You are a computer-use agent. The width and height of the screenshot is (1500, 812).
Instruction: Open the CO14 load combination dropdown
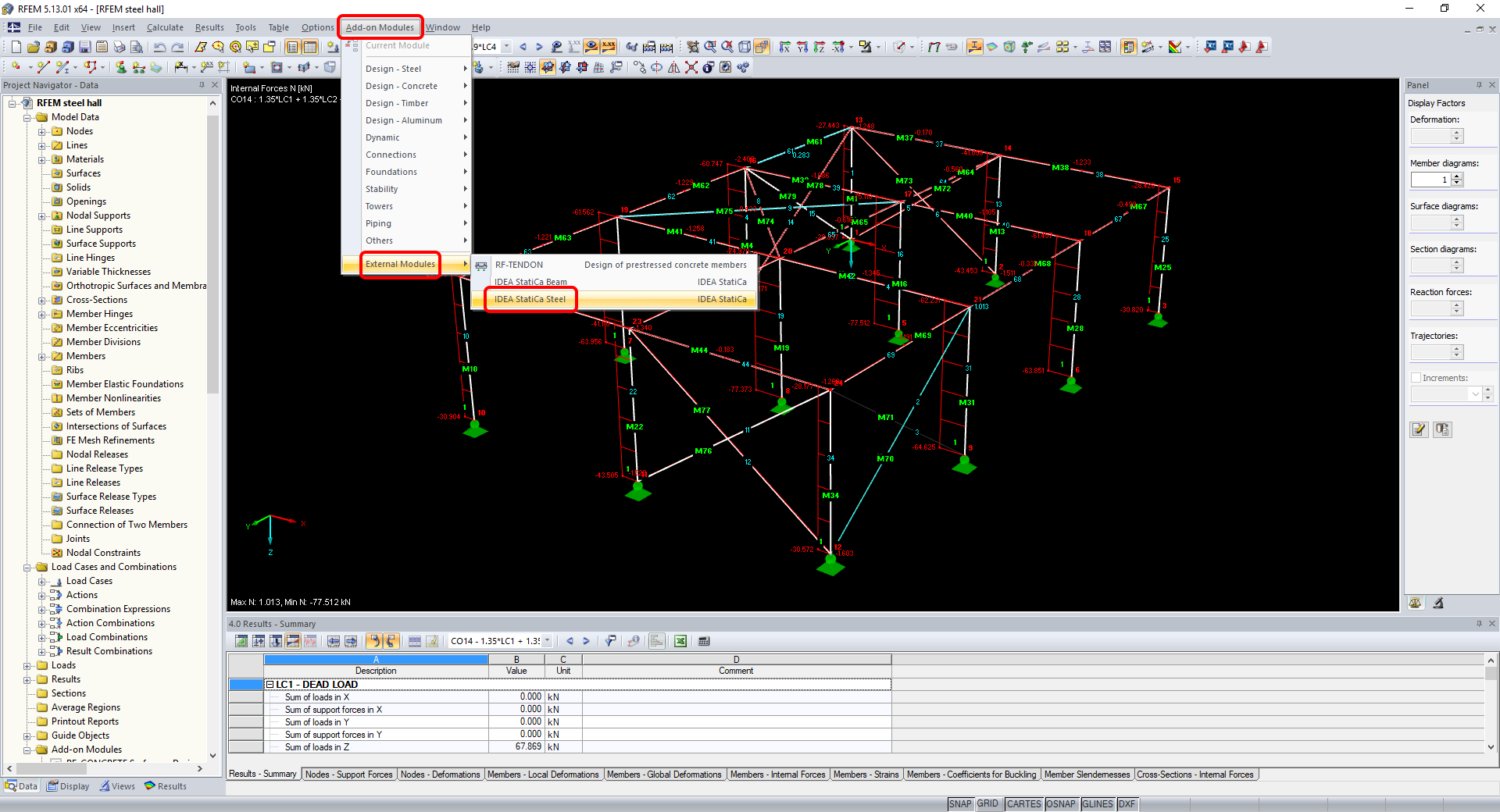tap(547, 641)
